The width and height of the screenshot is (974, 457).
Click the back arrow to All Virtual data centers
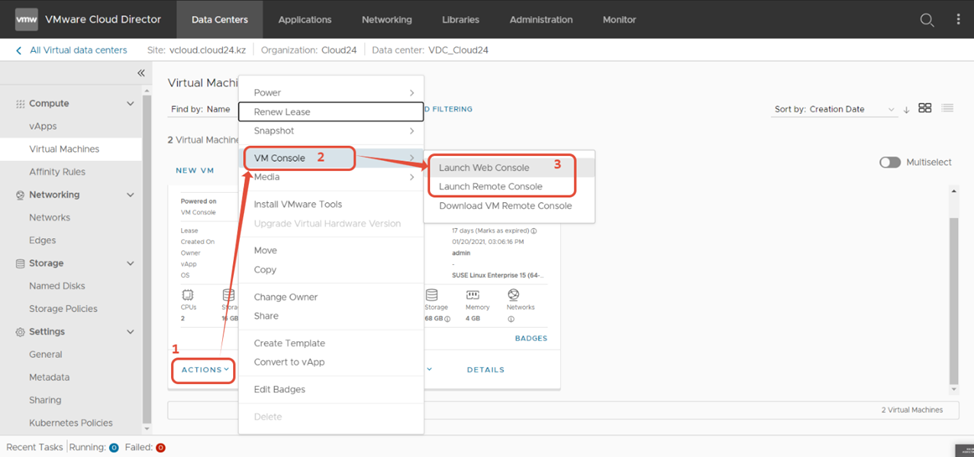click(18, 50)
